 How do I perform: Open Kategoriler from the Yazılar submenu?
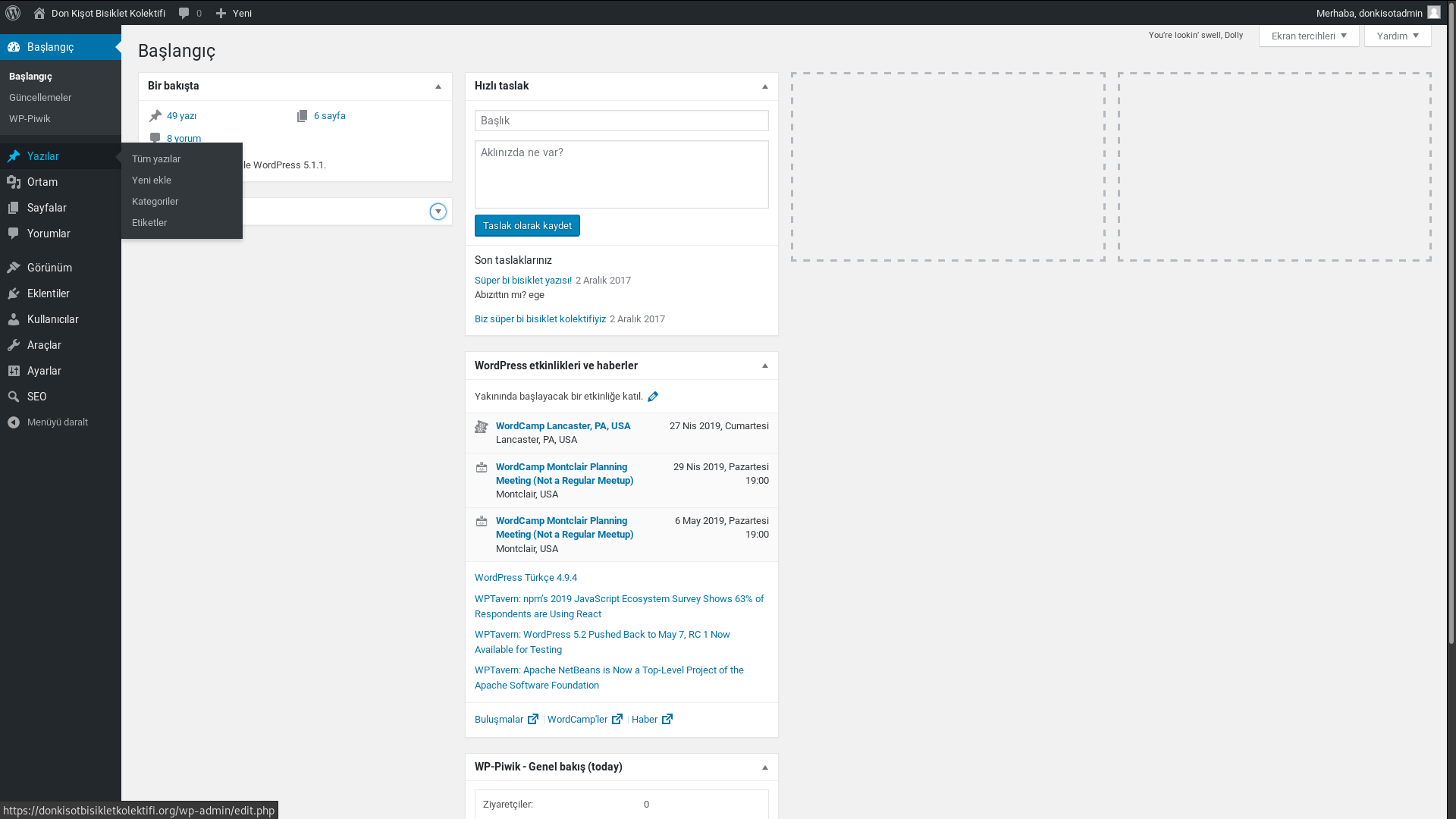point(155,201)
